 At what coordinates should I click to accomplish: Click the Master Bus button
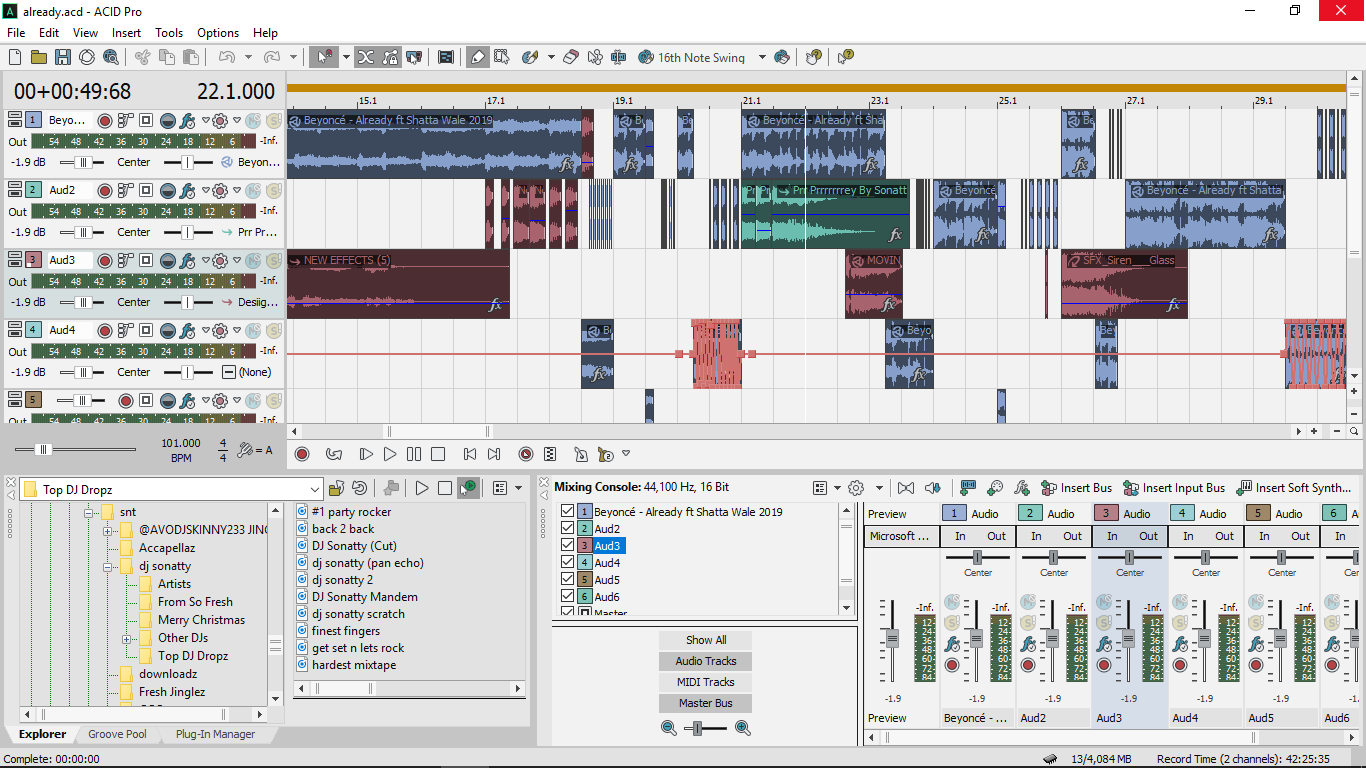(x=706, y=703)
